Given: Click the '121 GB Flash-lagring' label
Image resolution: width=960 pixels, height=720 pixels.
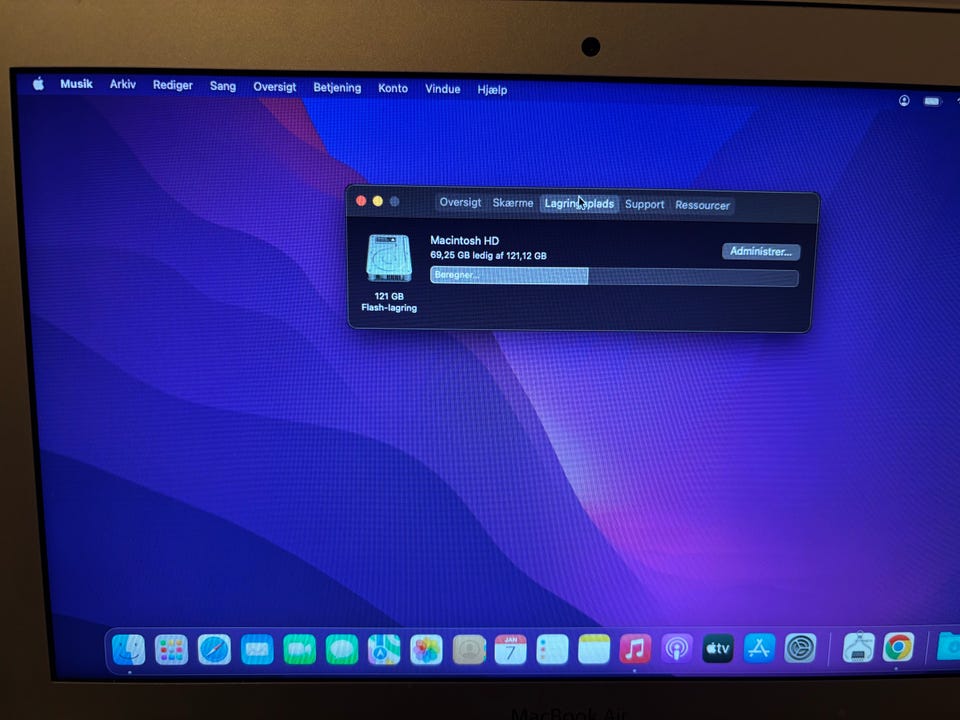Looking at the screenshot, I should click(x=389, y=302).
